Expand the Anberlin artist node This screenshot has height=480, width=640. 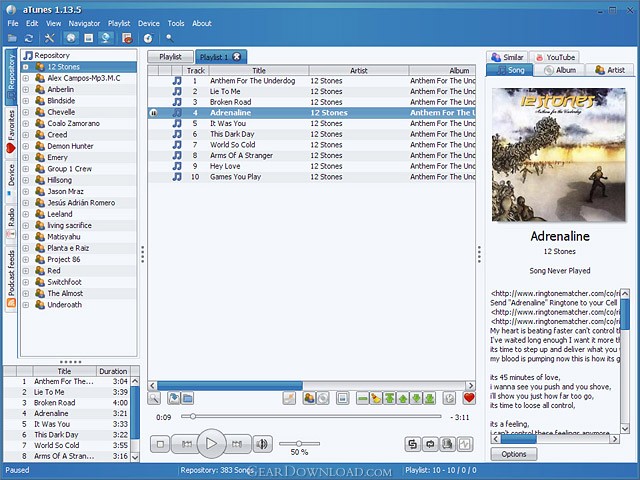tap(26, 89)
